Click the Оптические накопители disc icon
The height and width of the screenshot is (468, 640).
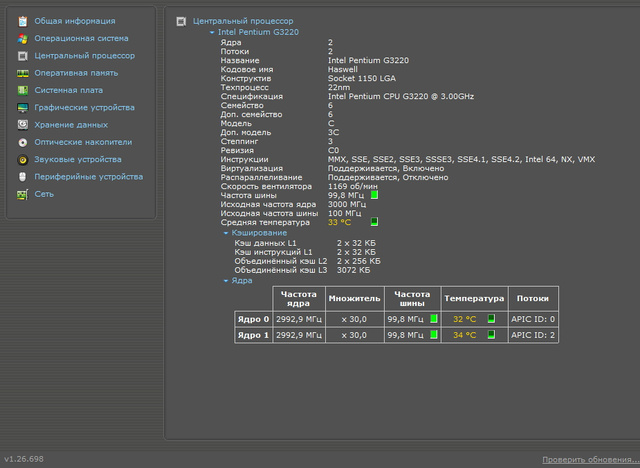(22, 142)
